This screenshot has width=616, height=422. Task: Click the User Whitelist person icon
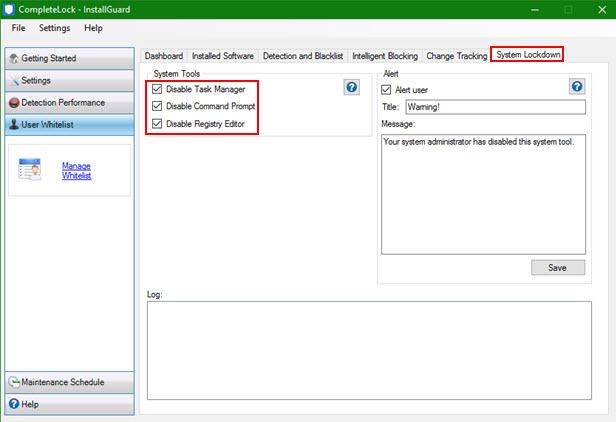(14, 125)
